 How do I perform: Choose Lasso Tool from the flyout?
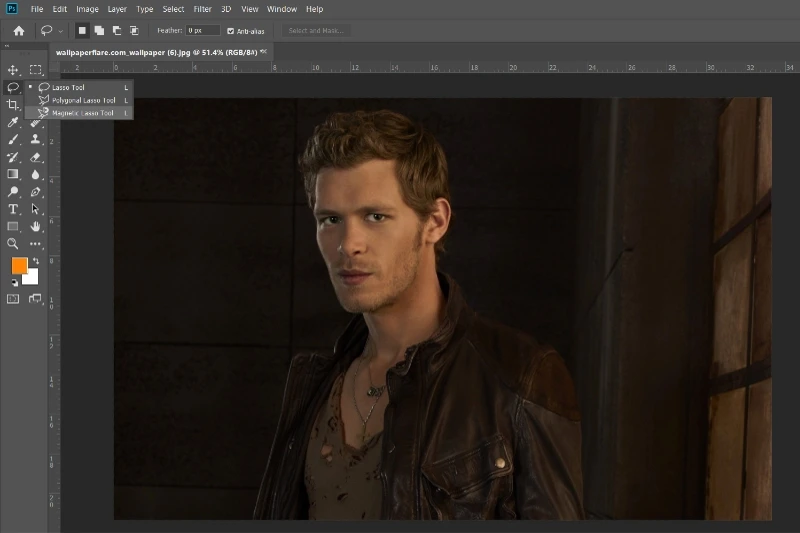[x=79, y=87]
